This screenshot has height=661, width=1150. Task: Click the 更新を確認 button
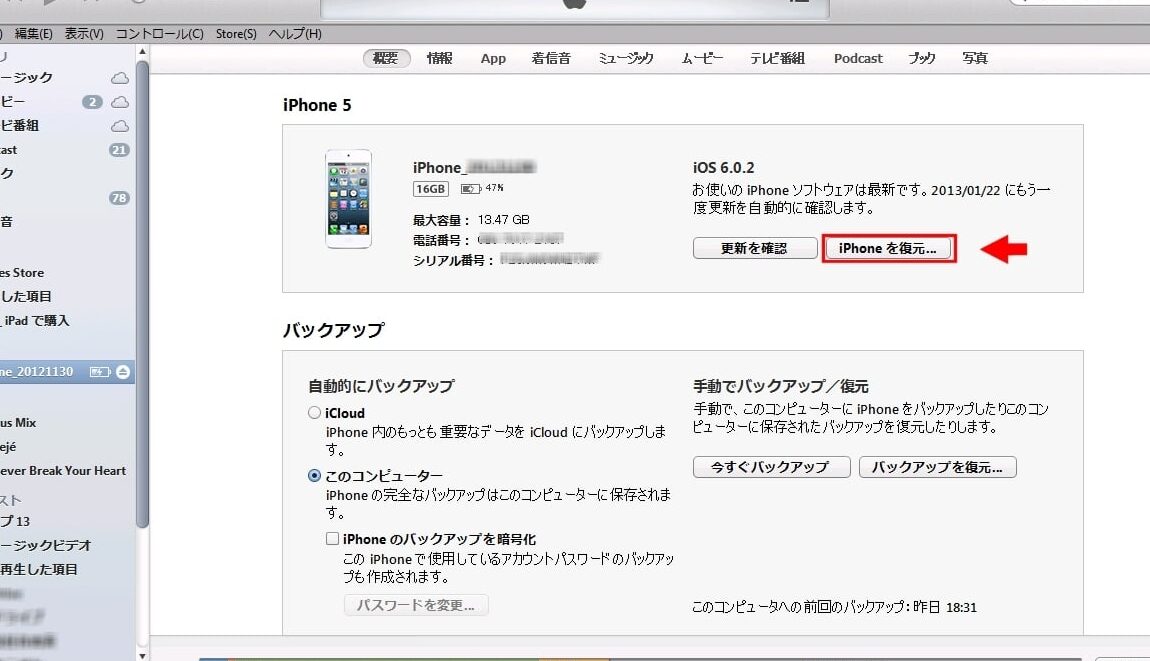pyautogui.click(x=755, y=249)
